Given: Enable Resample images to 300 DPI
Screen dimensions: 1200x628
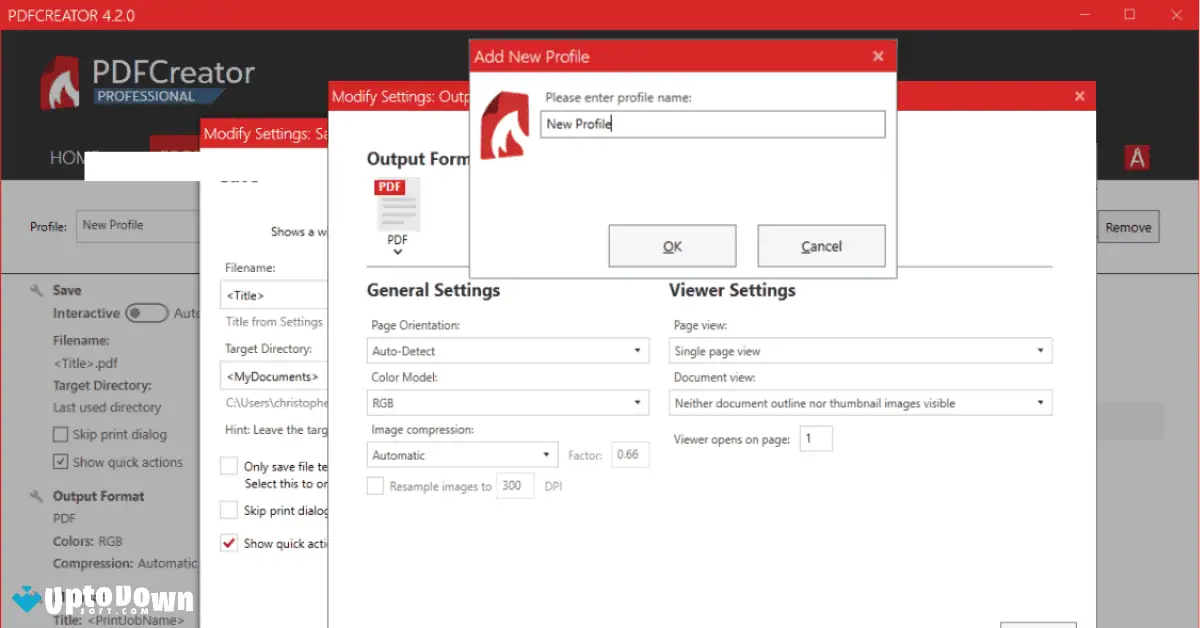Looking at the screenshot, I should pos(375,485).
